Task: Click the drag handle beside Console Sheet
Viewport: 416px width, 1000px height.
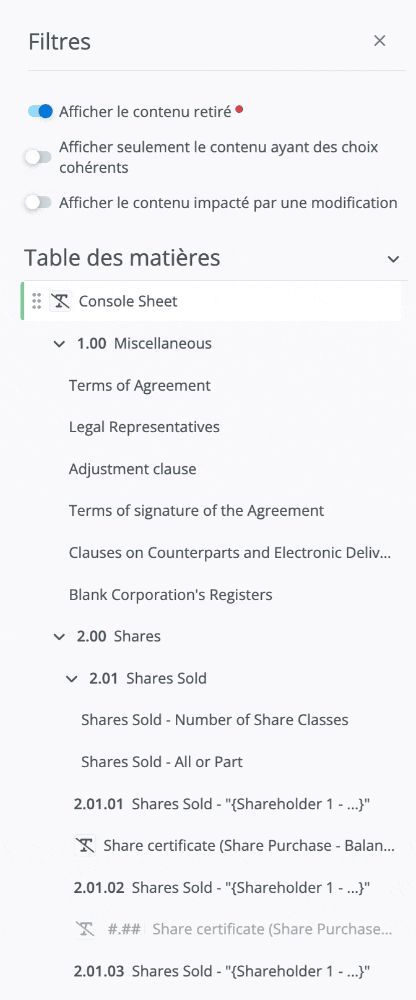Action: tap(36, 300)
